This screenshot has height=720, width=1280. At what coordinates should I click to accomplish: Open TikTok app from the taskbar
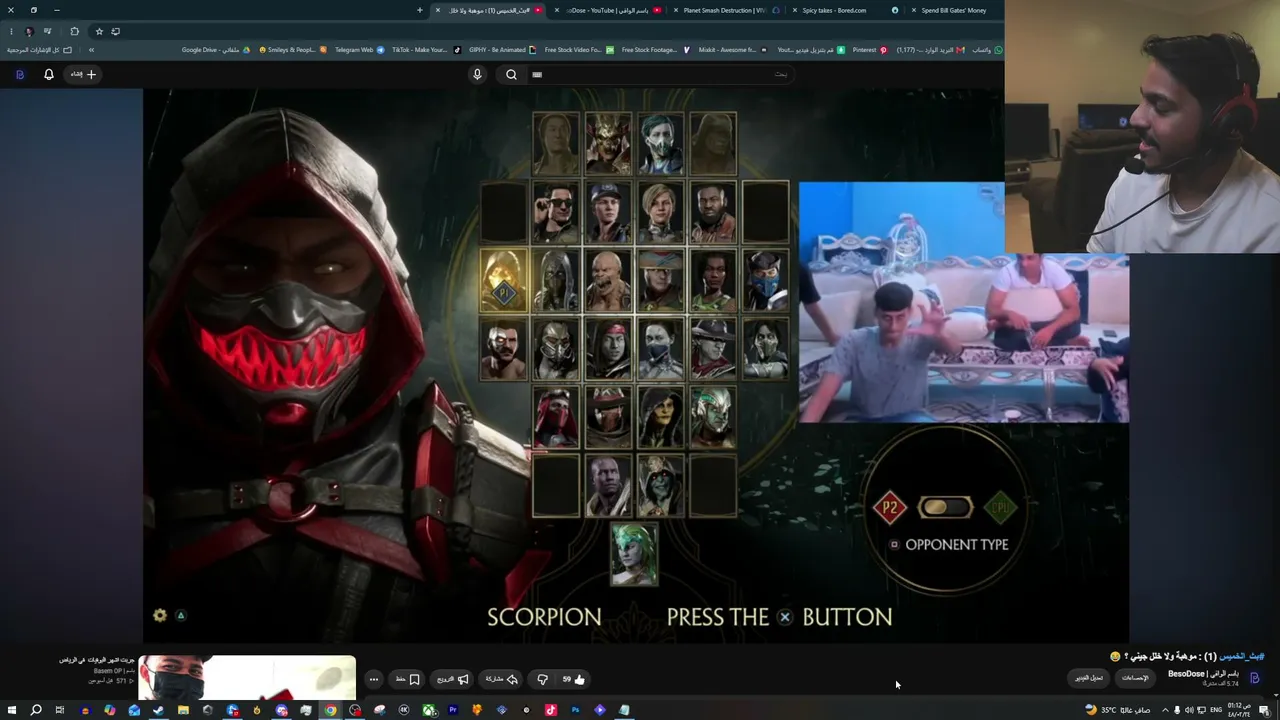(x=551, y=710)
